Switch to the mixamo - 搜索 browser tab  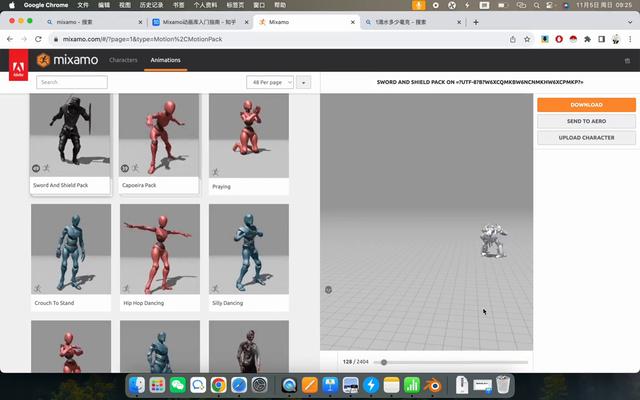pos(94,22)
